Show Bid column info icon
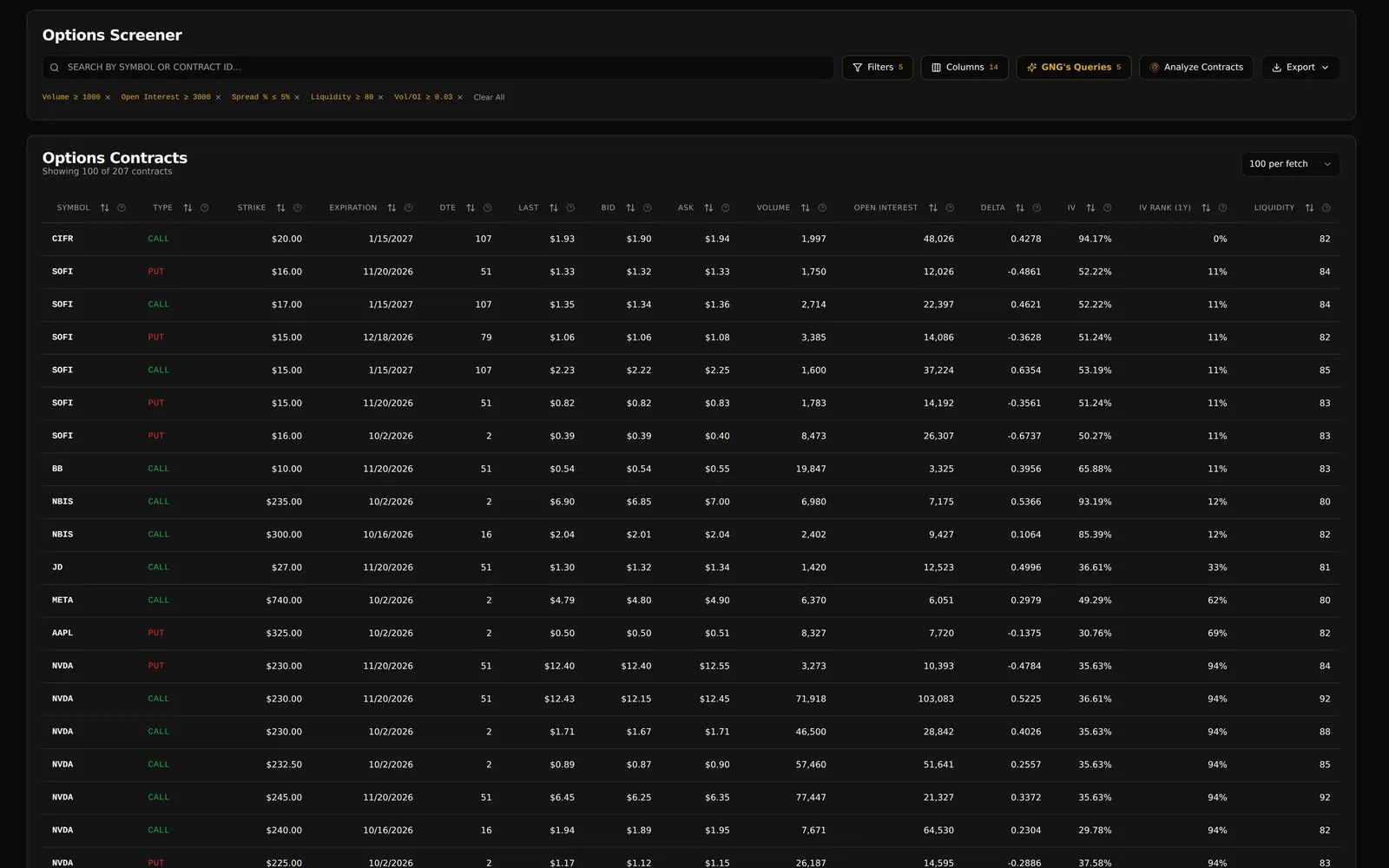The height and width of the screenshot is (868, 1389). coord(648,208)
